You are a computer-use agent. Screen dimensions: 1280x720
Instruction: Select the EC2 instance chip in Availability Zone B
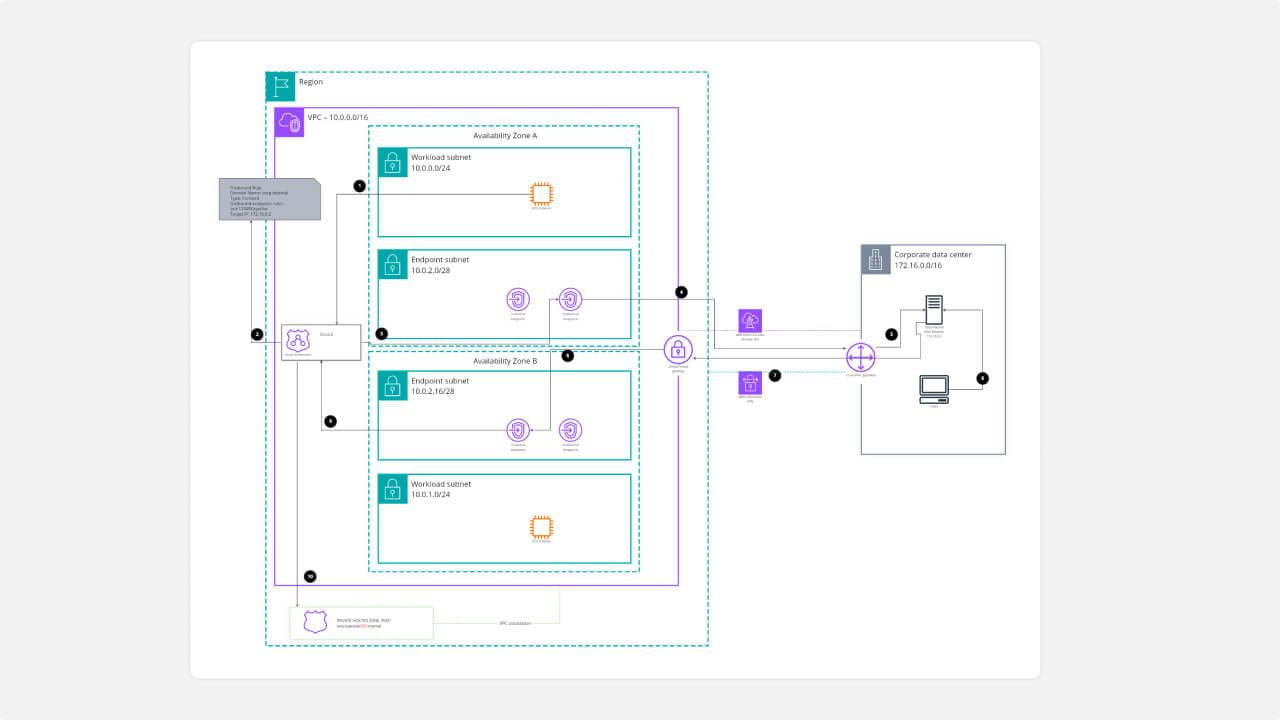point(541,527)
